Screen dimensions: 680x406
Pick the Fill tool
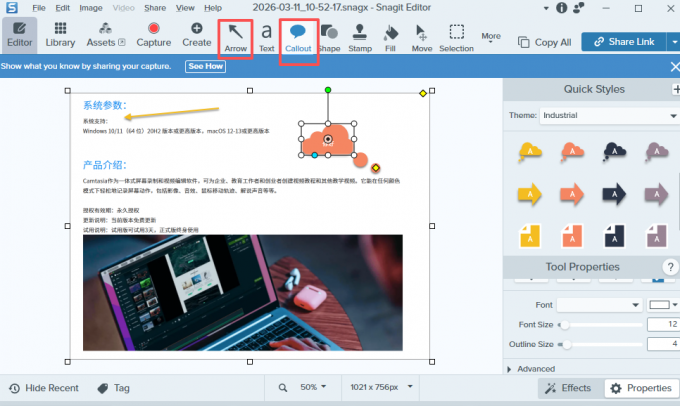click(390, 36)
